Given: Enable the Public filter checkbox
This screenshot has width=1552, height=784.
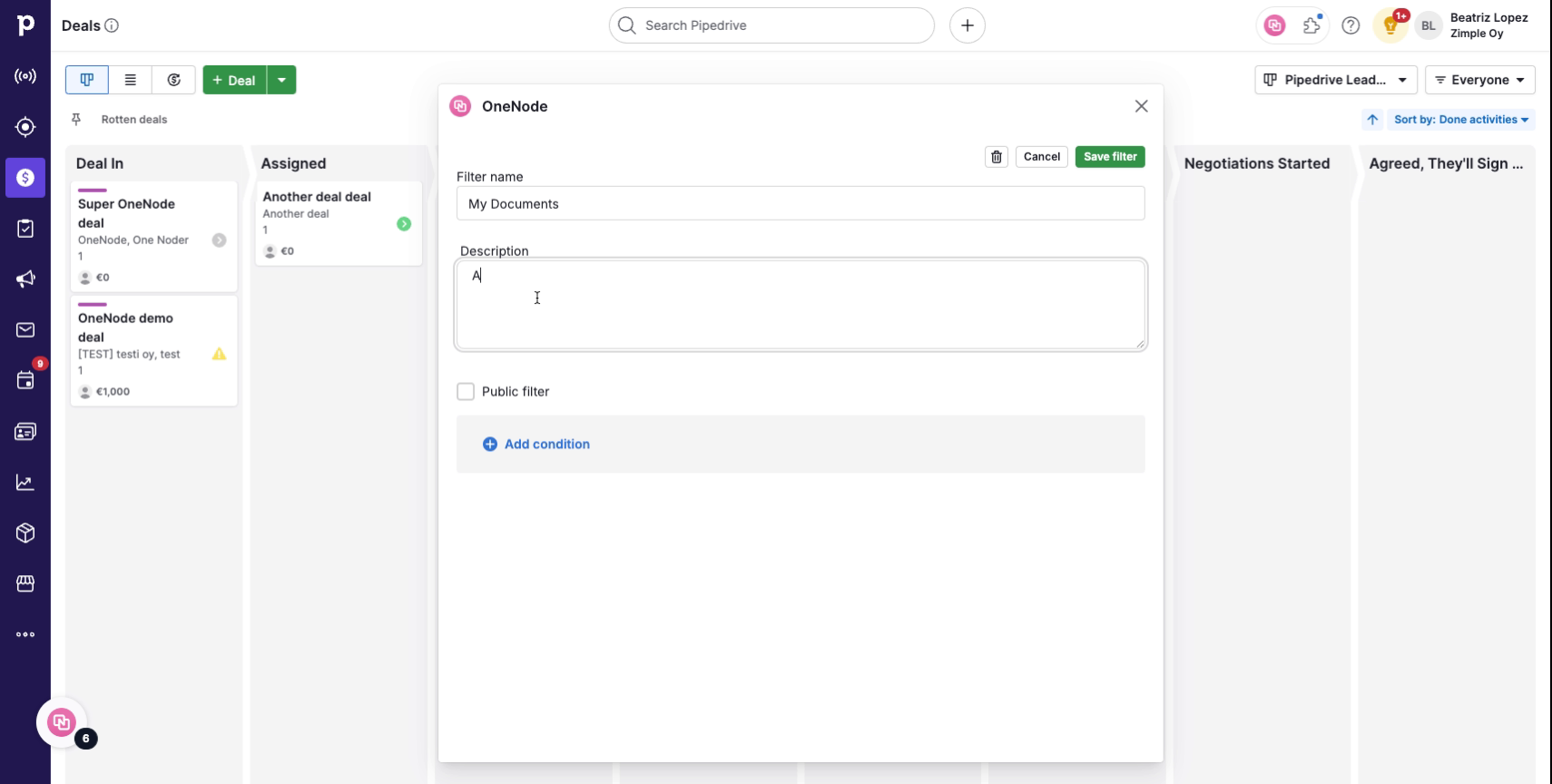Looking at the screenshot, I should [x=466, y=391].
